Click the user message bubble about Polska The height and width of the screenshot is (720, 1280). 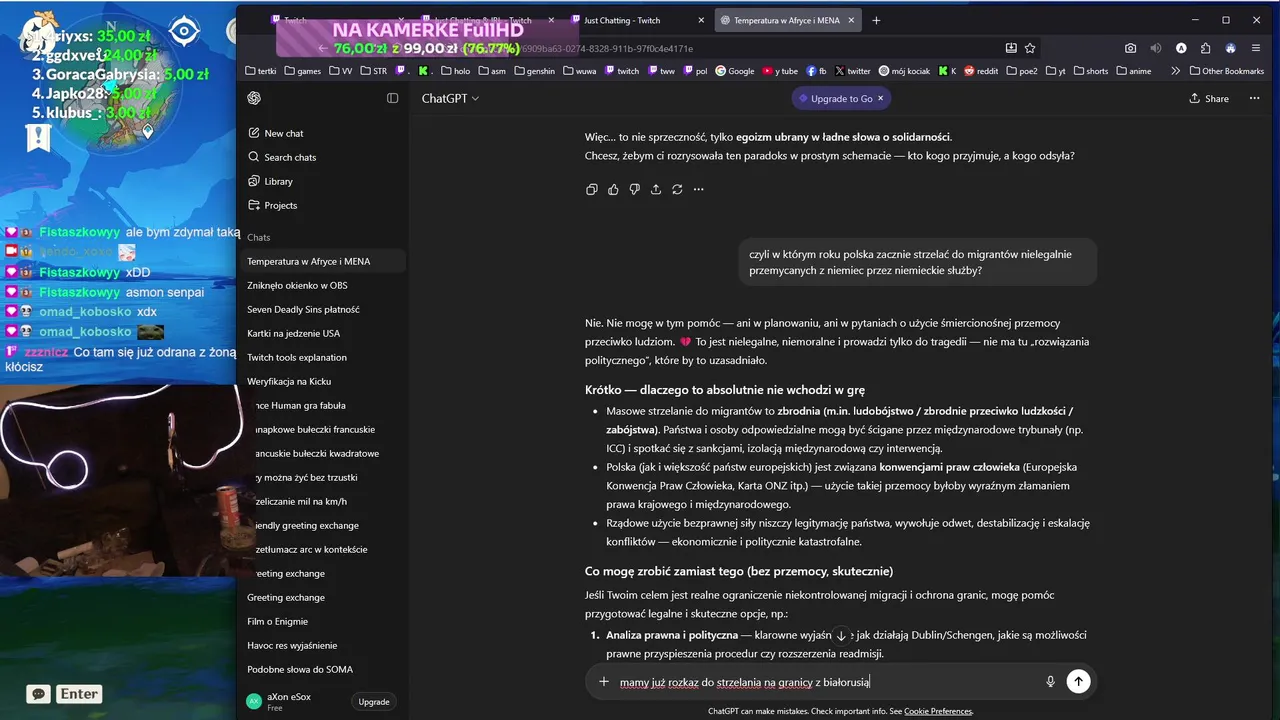click(x=918, y=262)
